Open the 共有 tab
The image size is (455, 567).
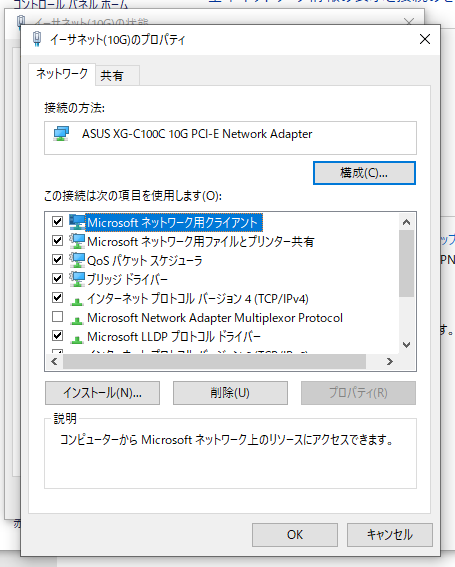tap(117, 76)
